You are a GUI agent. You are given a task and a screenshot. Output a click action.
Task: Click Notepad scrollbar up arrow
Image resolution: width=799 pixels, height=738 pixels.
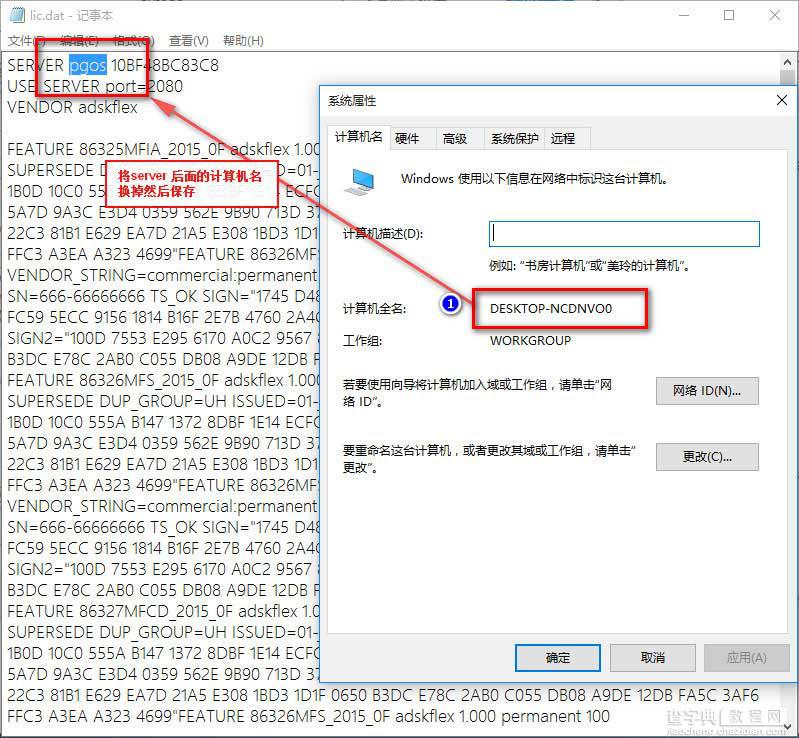[787, 62]
